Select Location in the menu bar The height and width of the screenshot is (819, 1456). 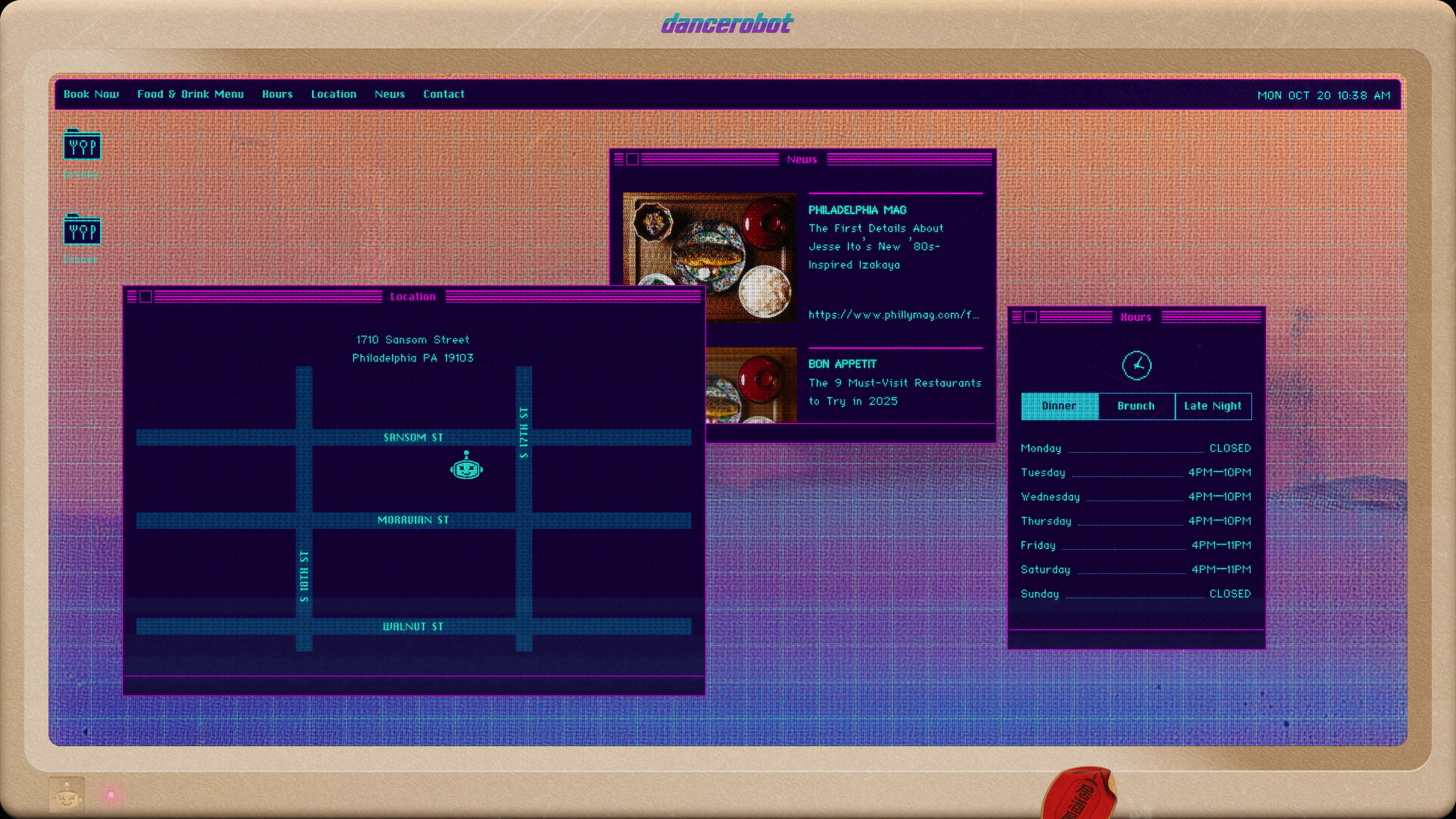334,94
